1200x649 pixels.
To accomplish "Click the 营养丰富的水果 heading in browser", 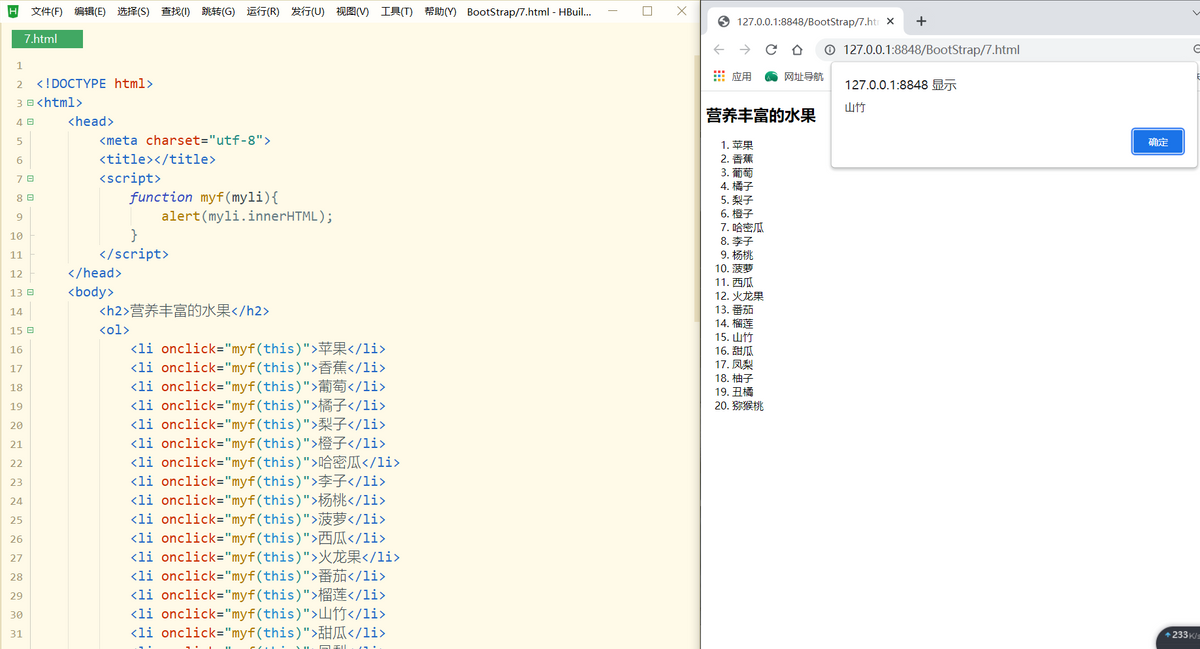I will point(761,116).
